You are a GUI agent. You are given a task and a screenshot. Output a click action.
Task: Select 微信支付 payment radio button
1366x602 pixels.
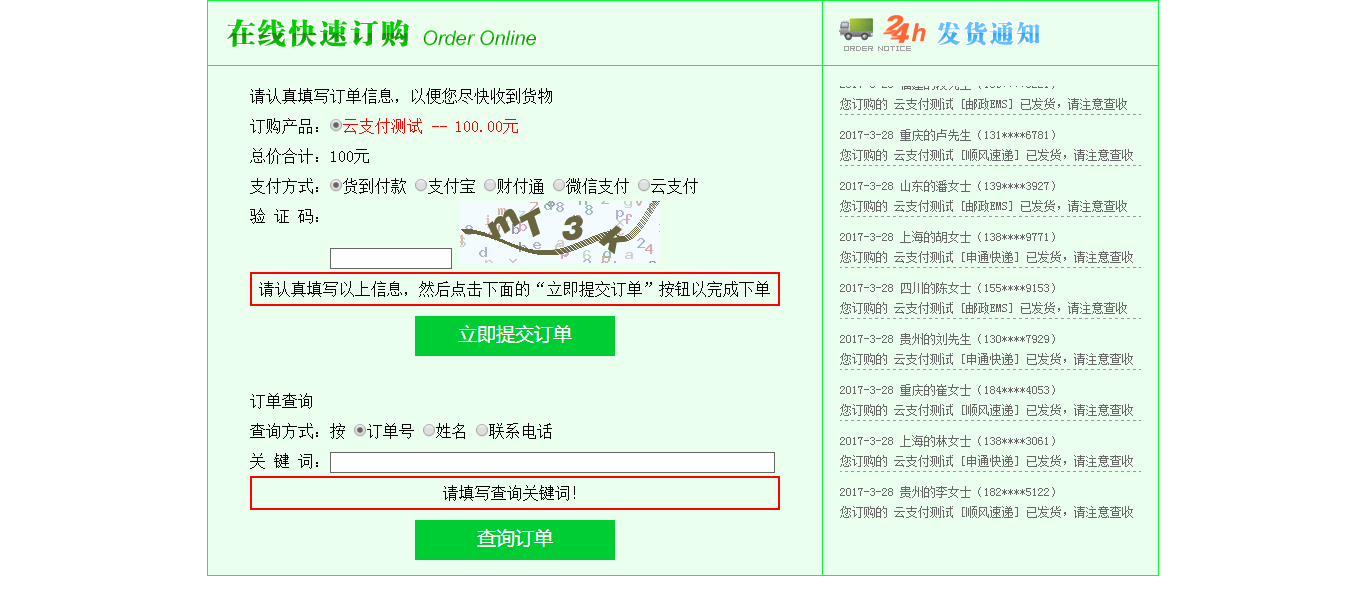point(559,185)
